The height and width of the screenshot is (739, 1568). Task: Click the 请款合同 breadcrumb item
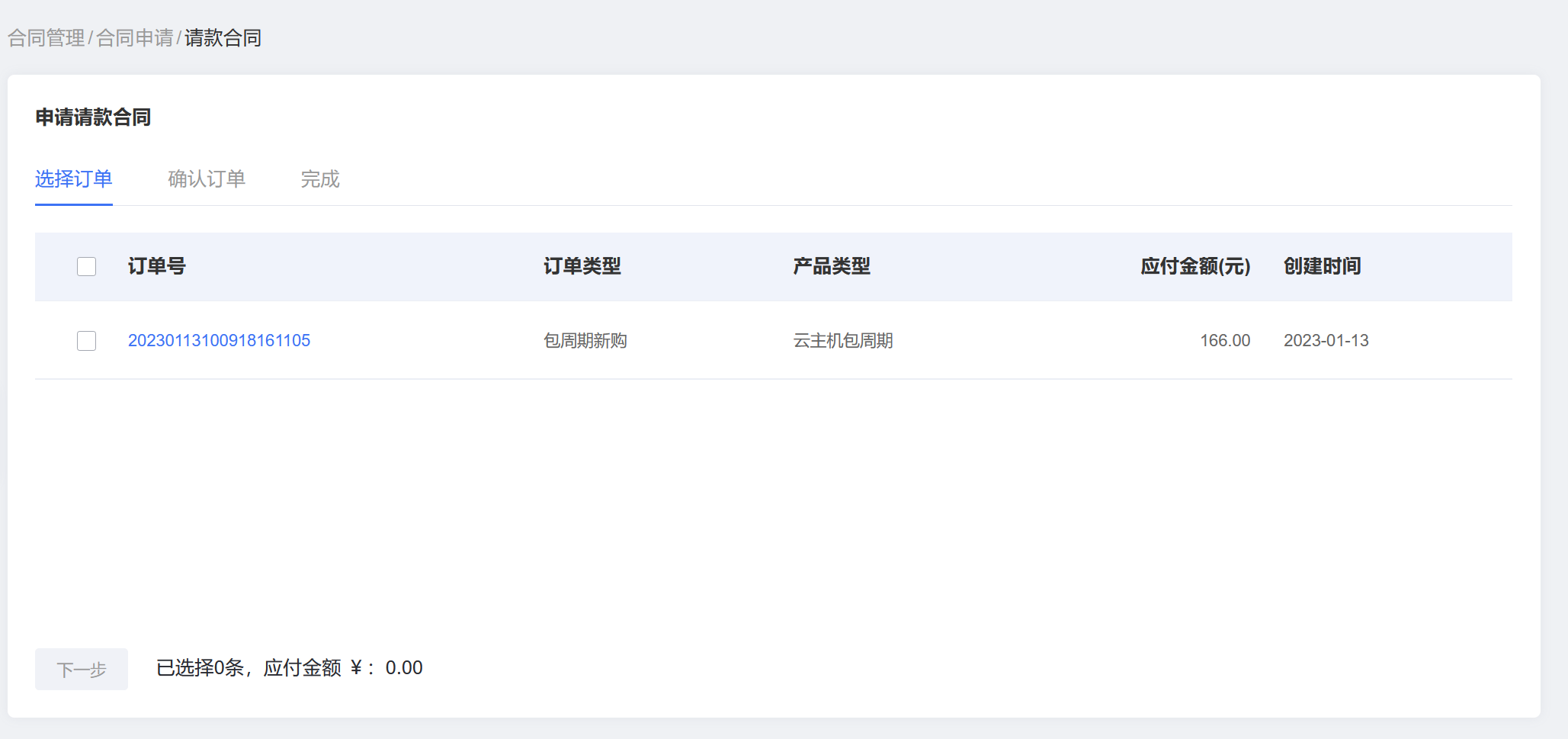223,38
